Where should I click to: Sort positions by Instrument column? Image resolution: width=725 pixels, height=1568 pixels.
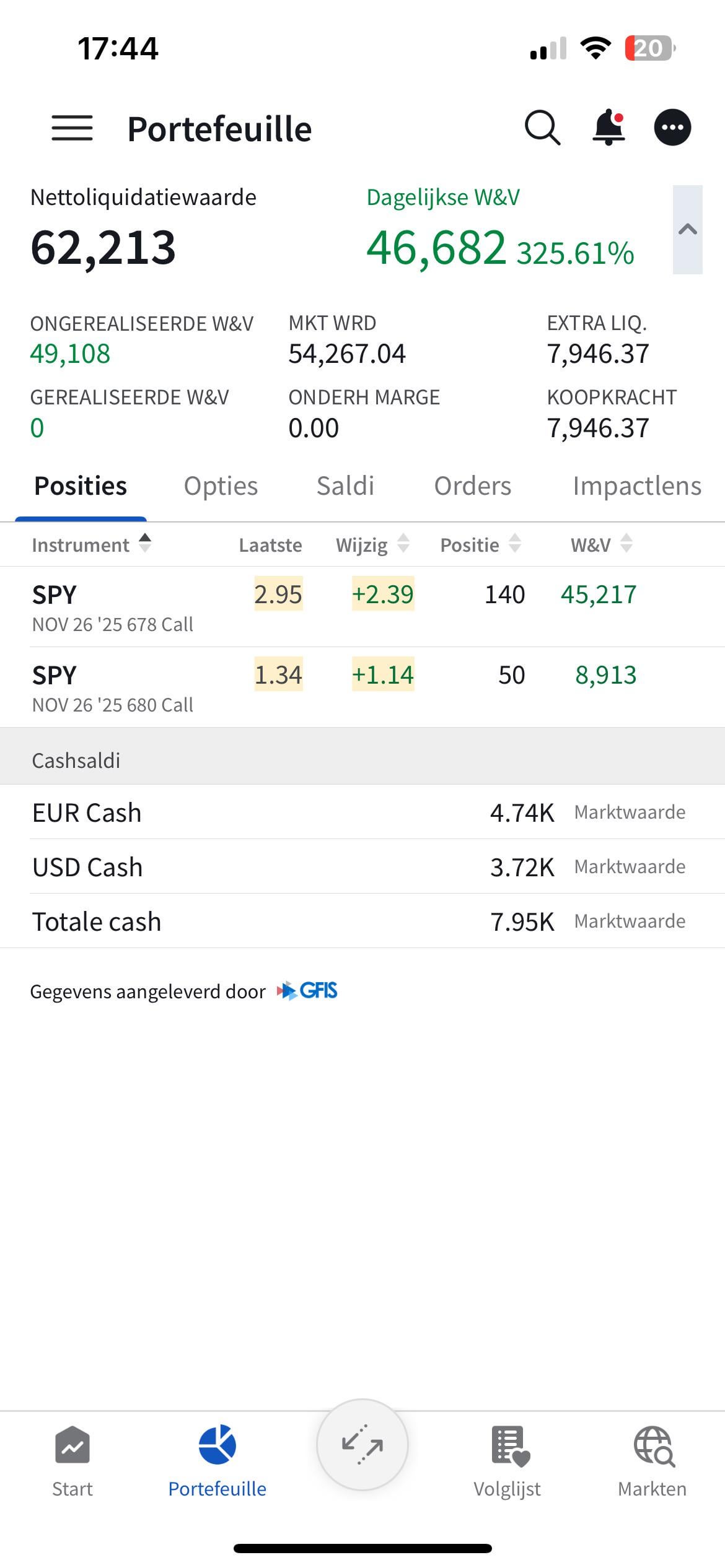pos(91,544)
